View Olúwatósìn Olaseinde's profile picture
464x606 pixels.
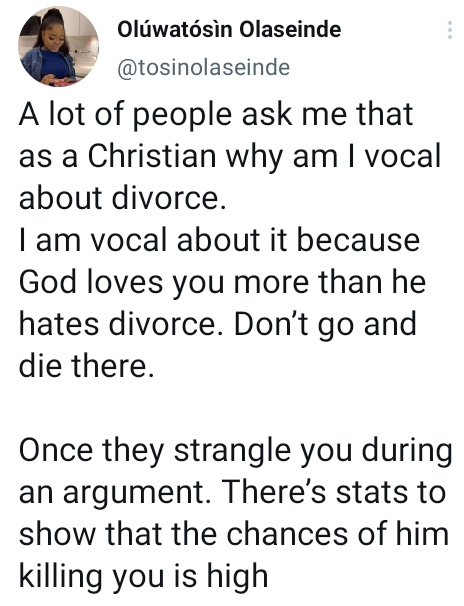(x=59, y=47)
